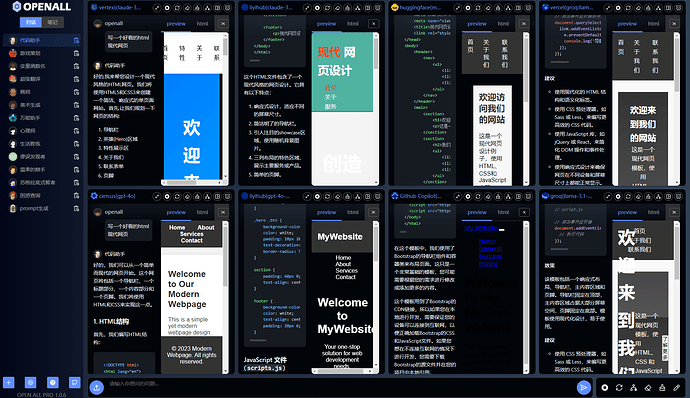Click the message input field at bottom
The height and width of the screenshot is (398, 690).
click(x=339, y=387)
